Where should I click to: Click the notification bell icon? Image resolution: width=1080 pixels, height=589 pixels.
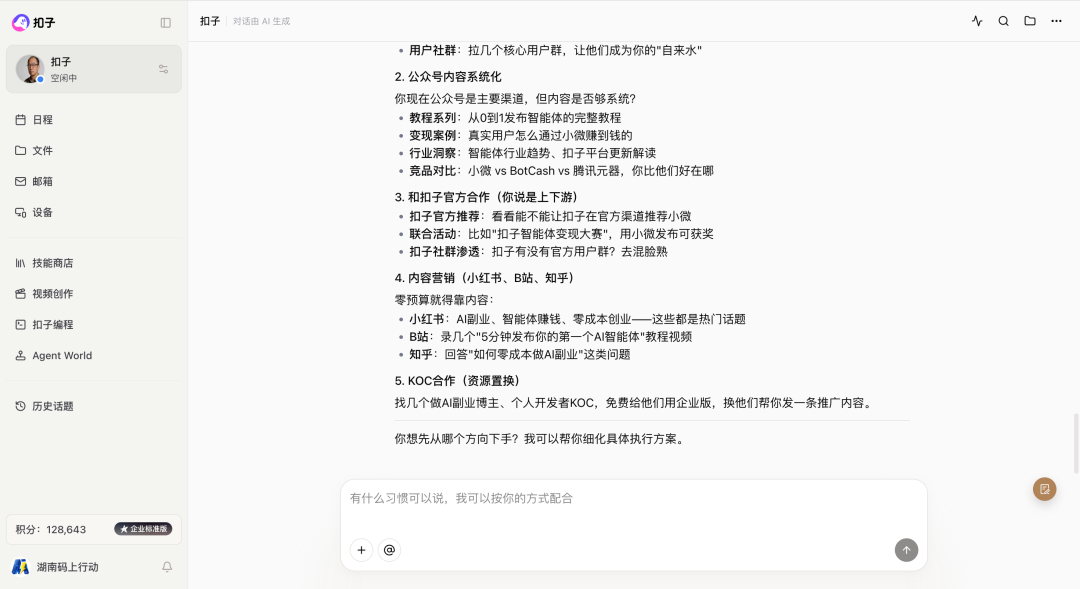[x=167, y=567]
